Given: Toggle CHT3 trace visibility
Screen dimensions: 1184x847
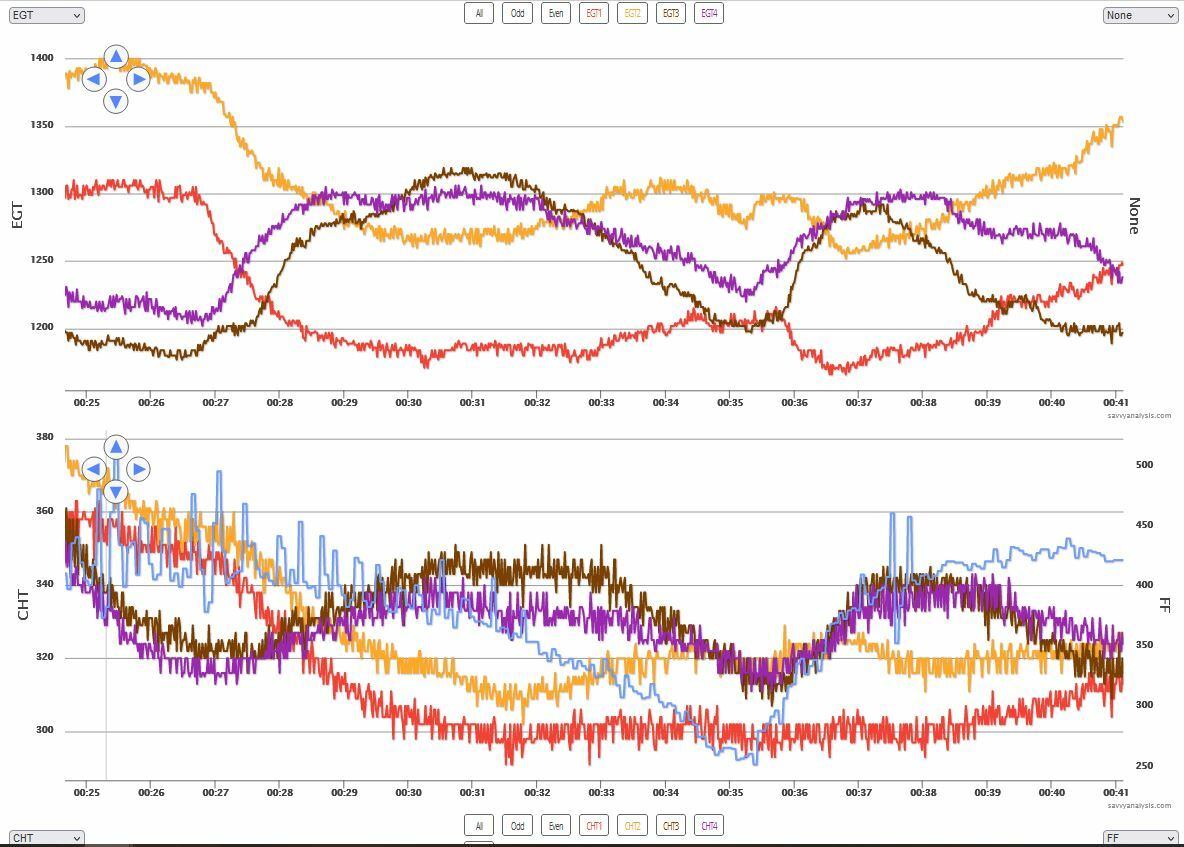Looking at the screenshot, I should click(671, 826).
